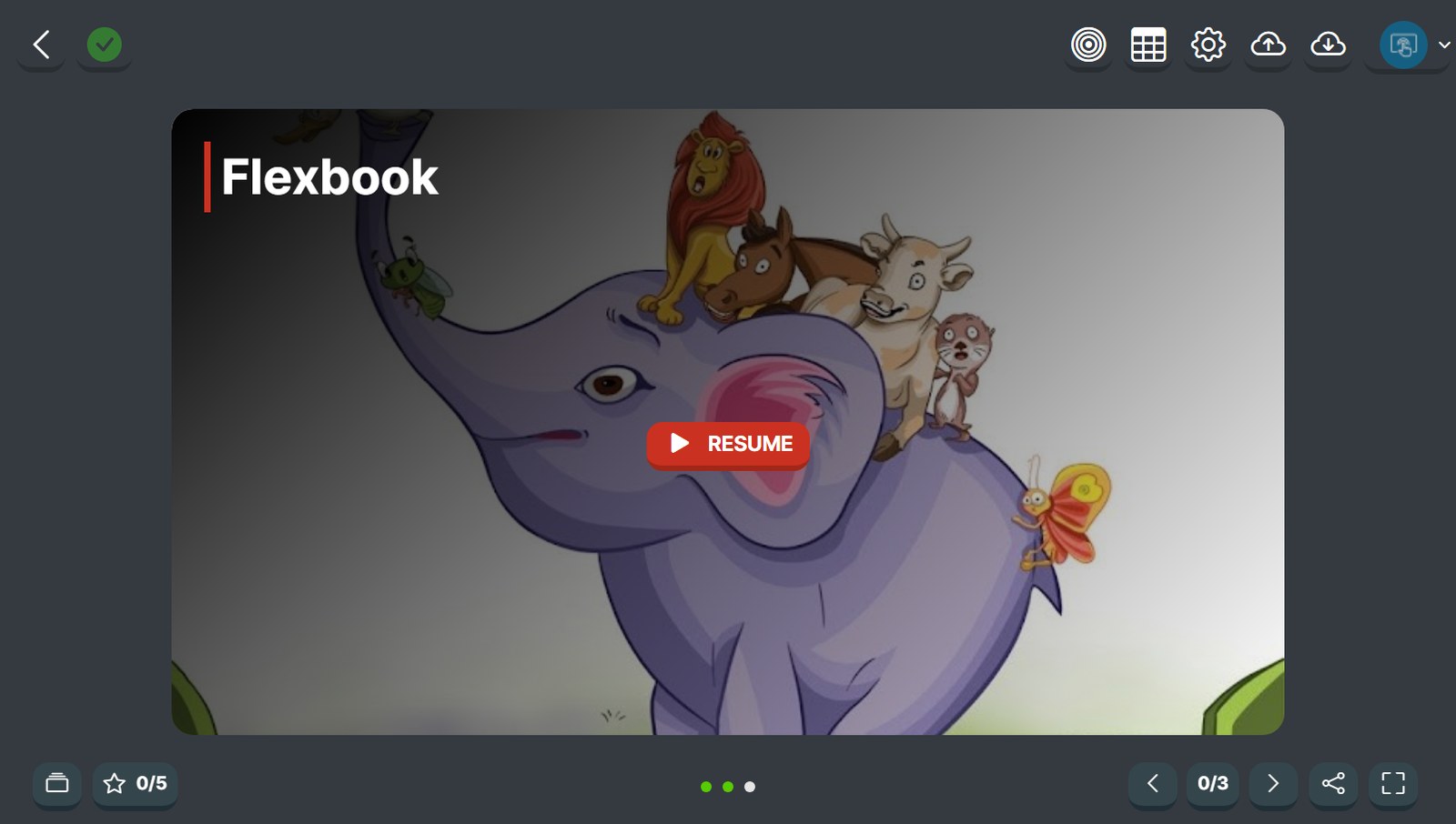Screen dimensions: 1456x824
Task: Select the second green page dot
Action: tap(728, 787)
